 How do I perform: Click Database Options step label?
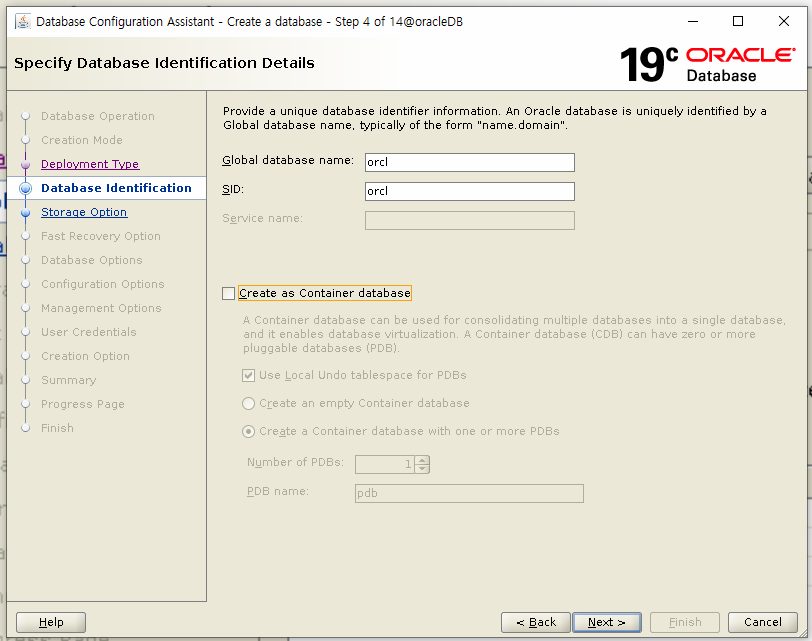92,260
